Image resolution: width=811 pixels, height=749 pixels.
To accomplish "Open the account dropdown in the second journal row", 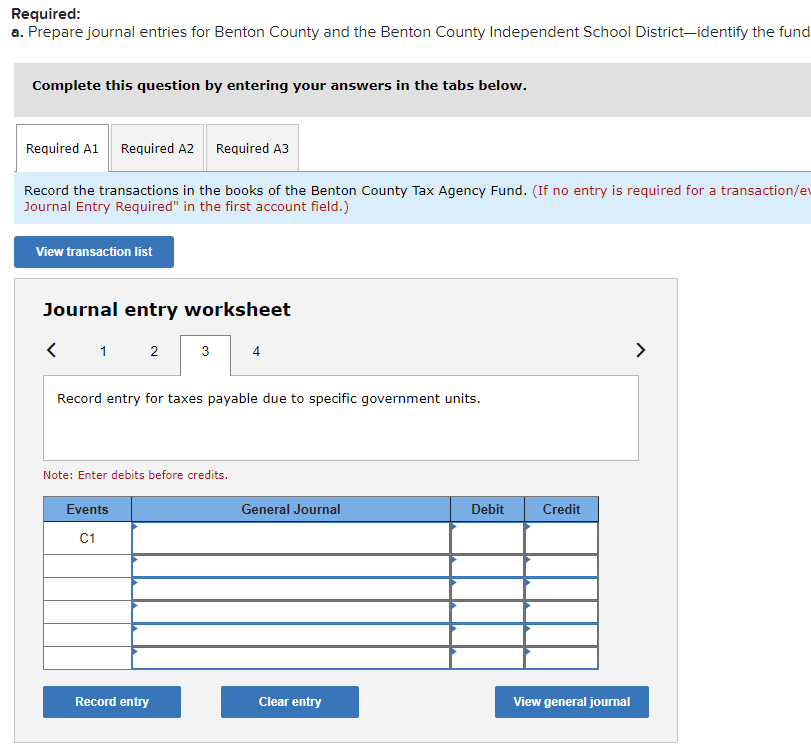I will pos(135,562).
